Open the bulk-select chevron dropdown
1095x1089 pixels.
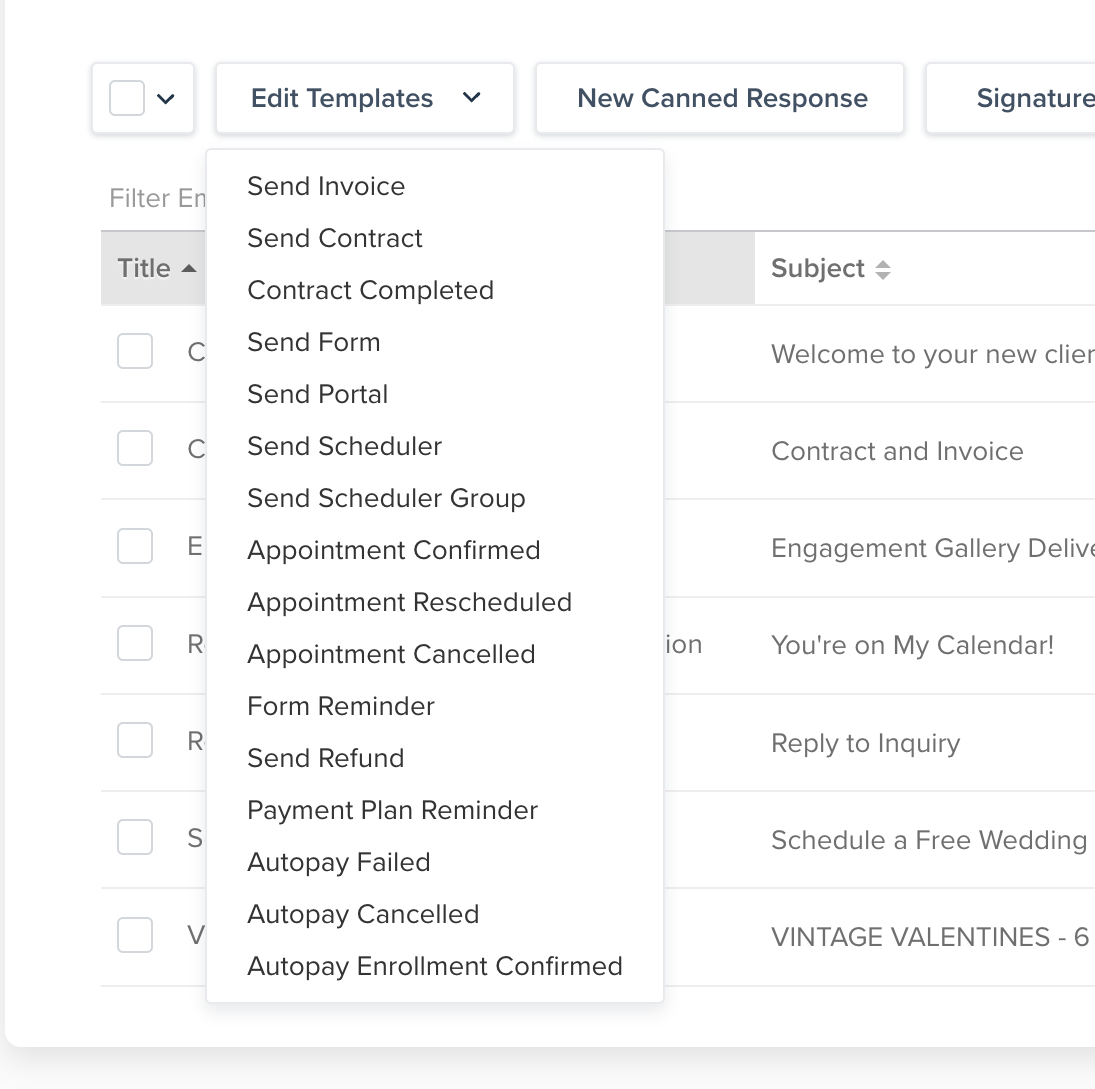[167, 98]
